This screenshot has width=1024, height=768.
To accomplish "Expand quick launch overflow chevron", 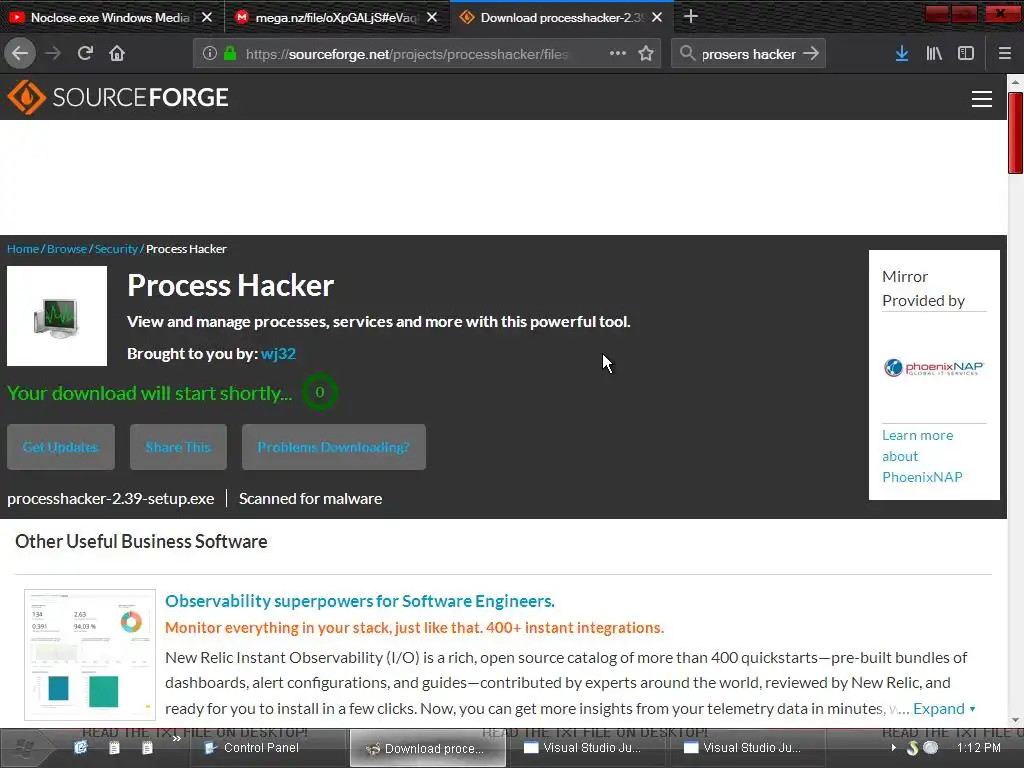I will (x=176, y=739).
